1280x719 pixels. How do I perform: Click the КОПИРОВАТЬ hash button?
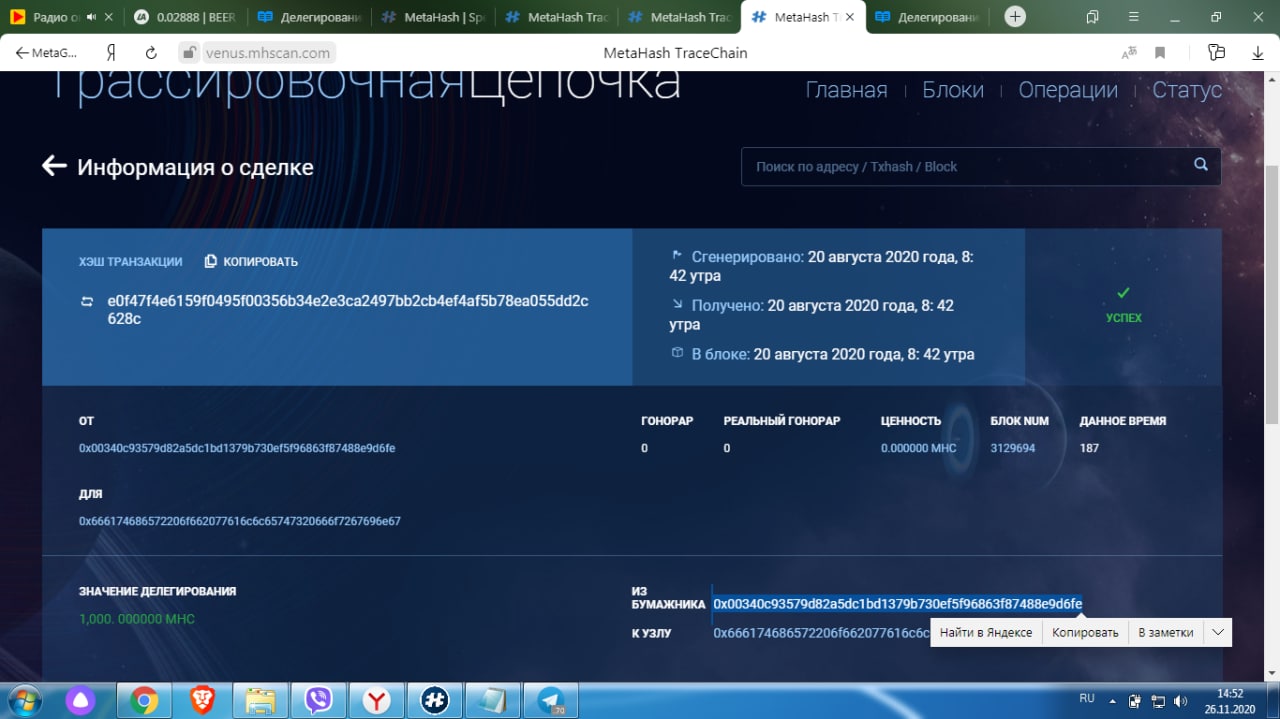(251, 261)
